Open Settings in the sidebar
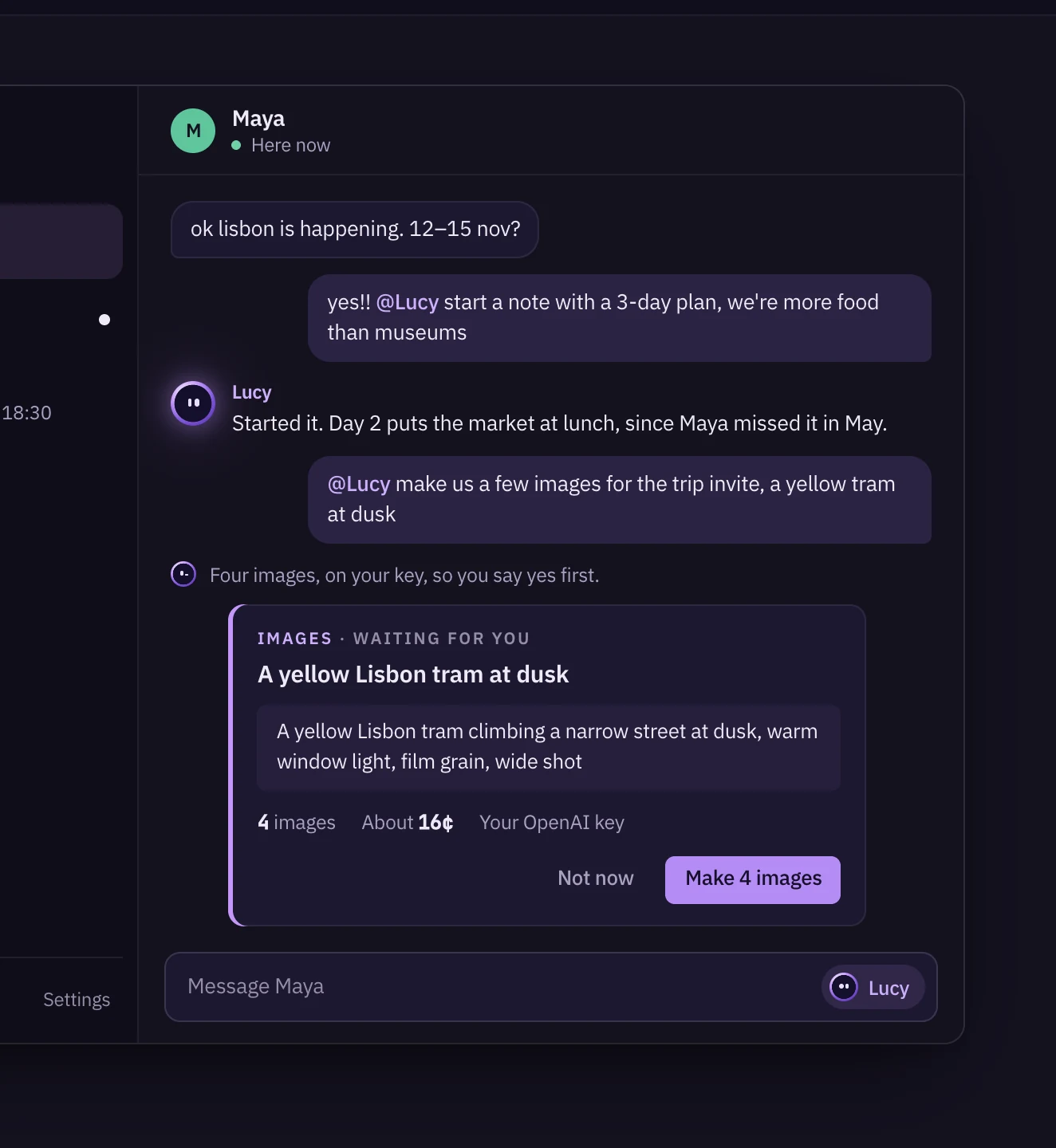1056x1148 pixels. tap(77, 1000)
